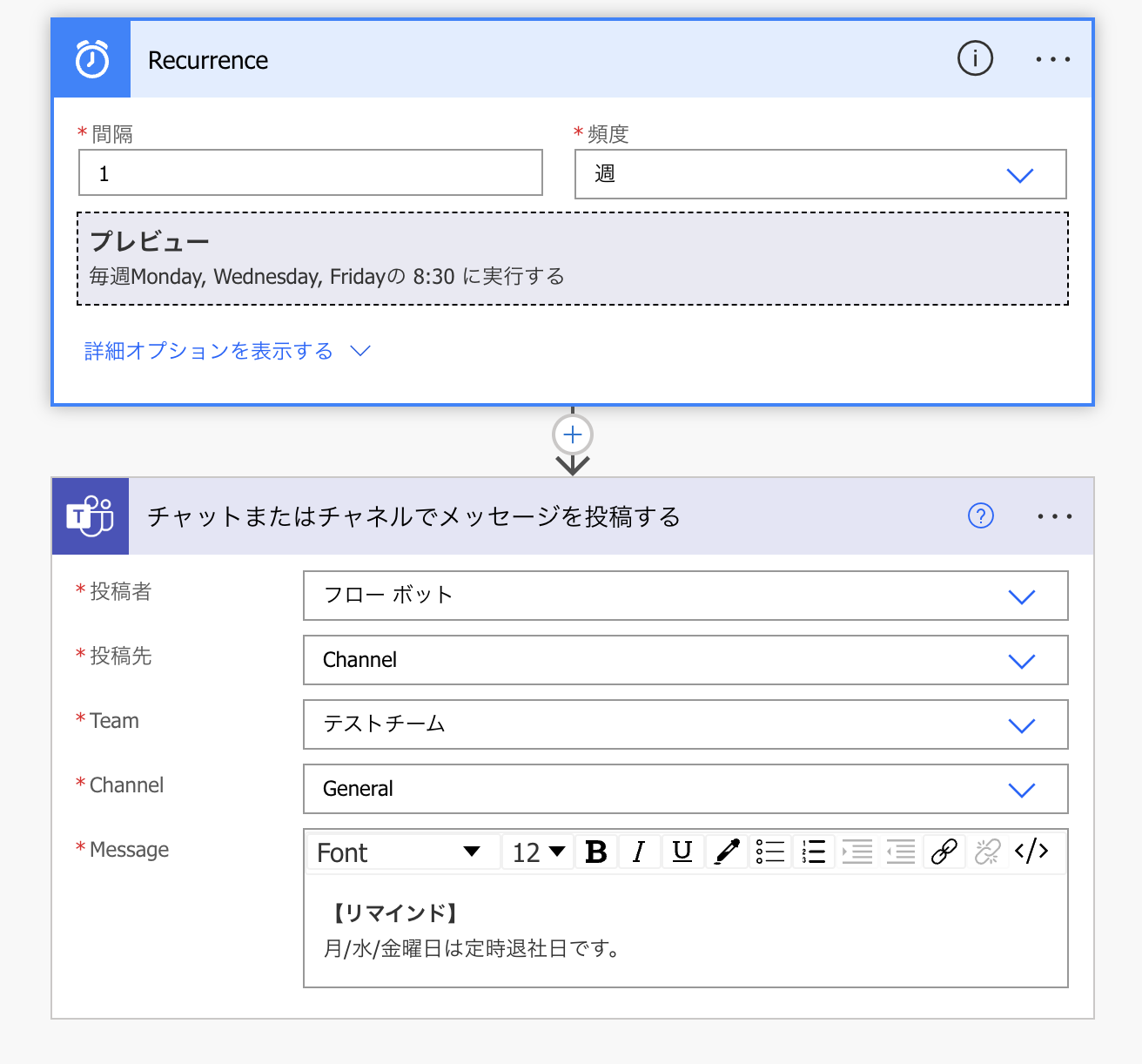Apply italic formatting to the message
Screen dimensions: 1142x1064
tap(639, 852)
